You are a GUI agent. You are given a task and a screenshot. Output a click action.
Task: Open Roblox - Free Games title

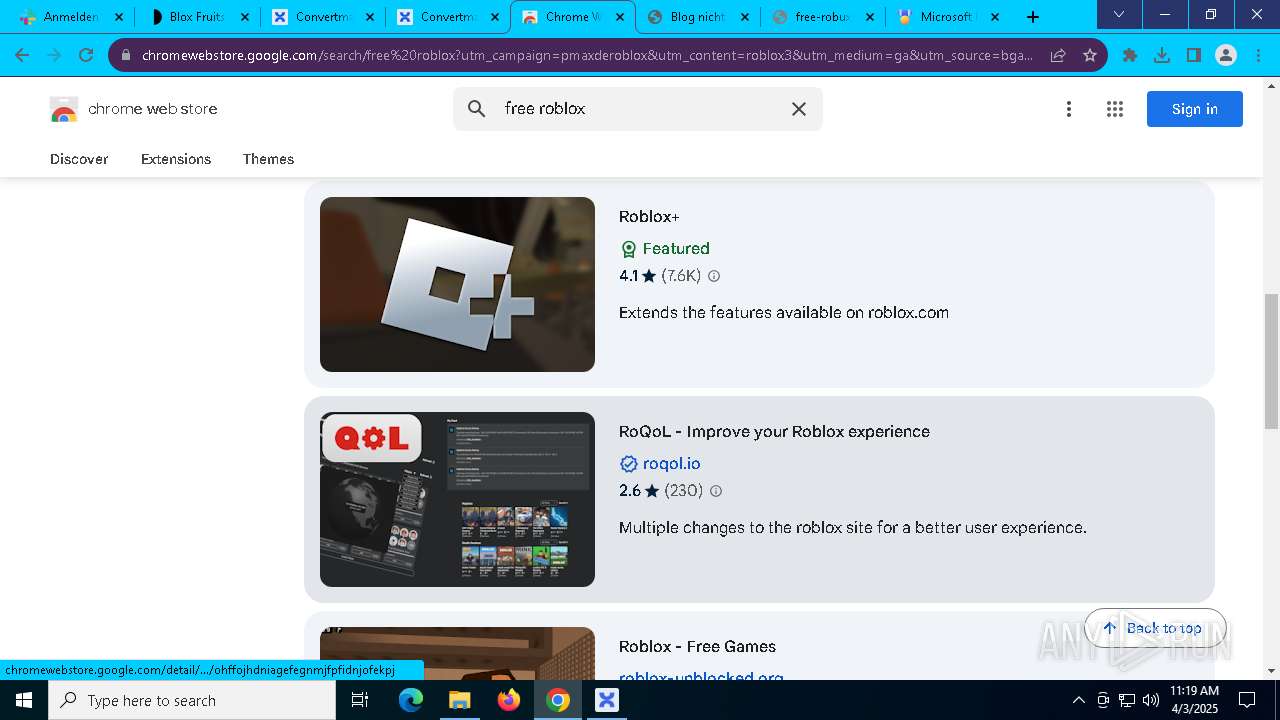tap(697, 646)
